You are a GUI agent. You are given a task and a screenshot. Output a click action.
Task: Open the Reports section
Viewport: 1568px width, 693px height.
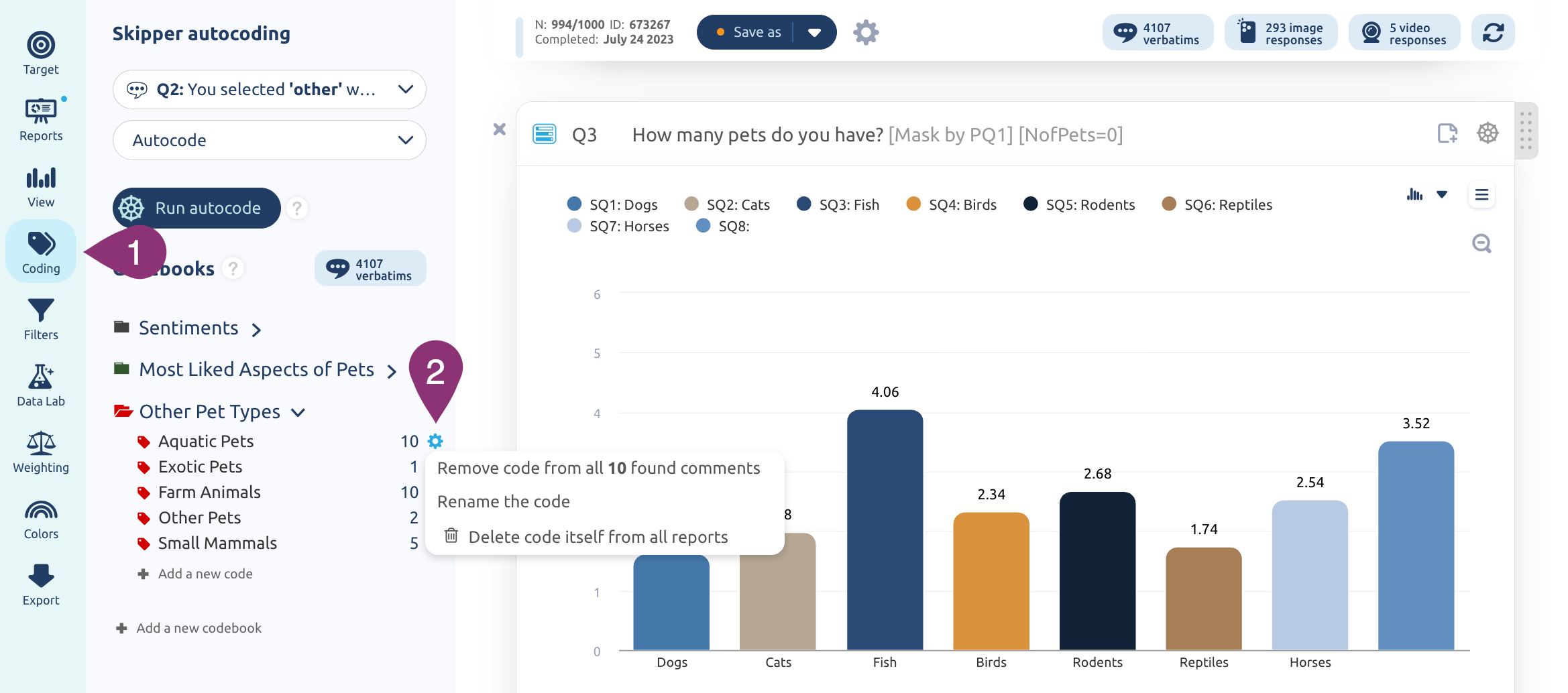(x=41, y=119)
